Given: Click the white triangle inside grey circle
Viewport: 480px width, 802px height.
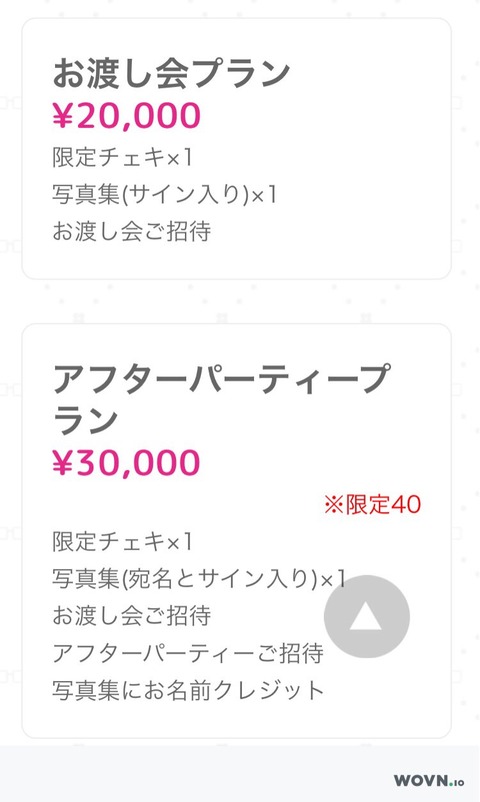Looking at the screenshot, I should (365, 616).
